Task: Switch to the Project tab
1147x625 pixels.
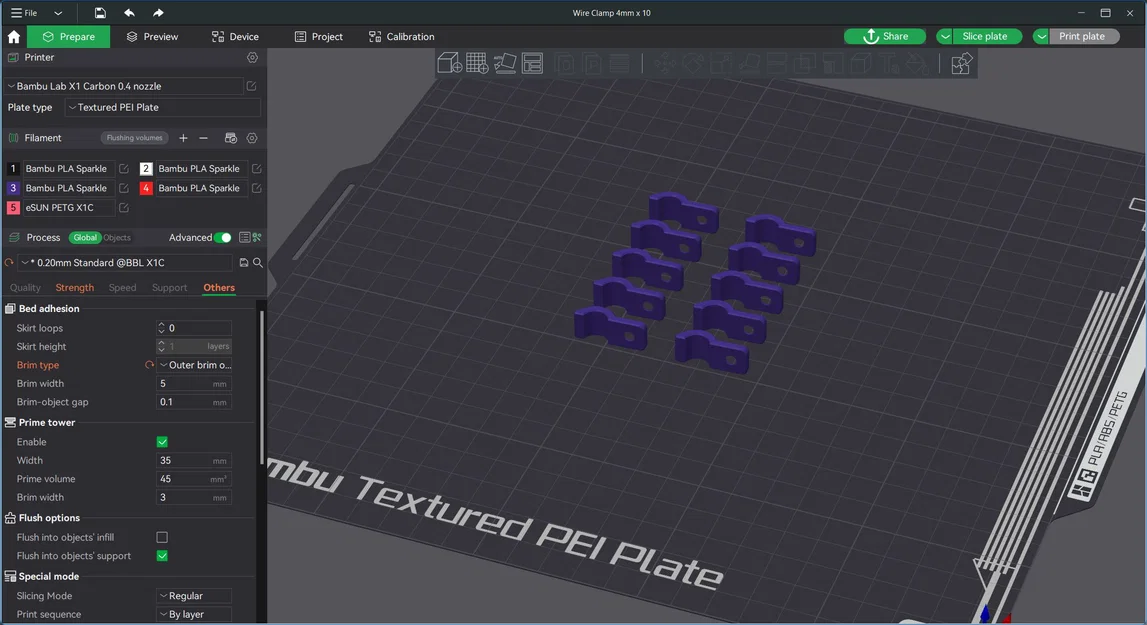Action: 318,37
